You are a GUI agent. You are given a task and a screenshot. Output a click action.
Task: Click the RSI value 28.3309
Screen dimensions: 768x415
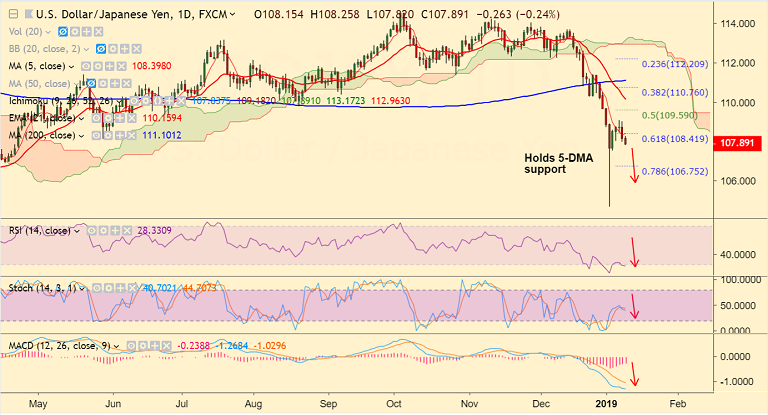coord(154,230)
